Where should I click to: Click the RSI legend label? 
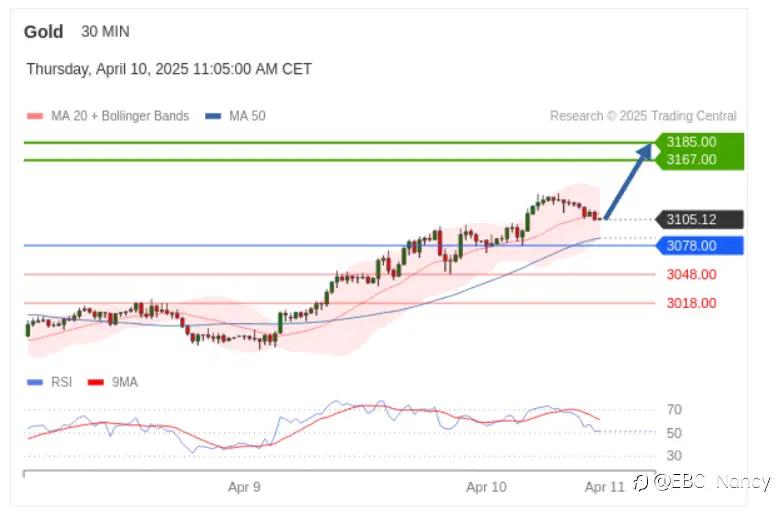[x=62, y=382]
